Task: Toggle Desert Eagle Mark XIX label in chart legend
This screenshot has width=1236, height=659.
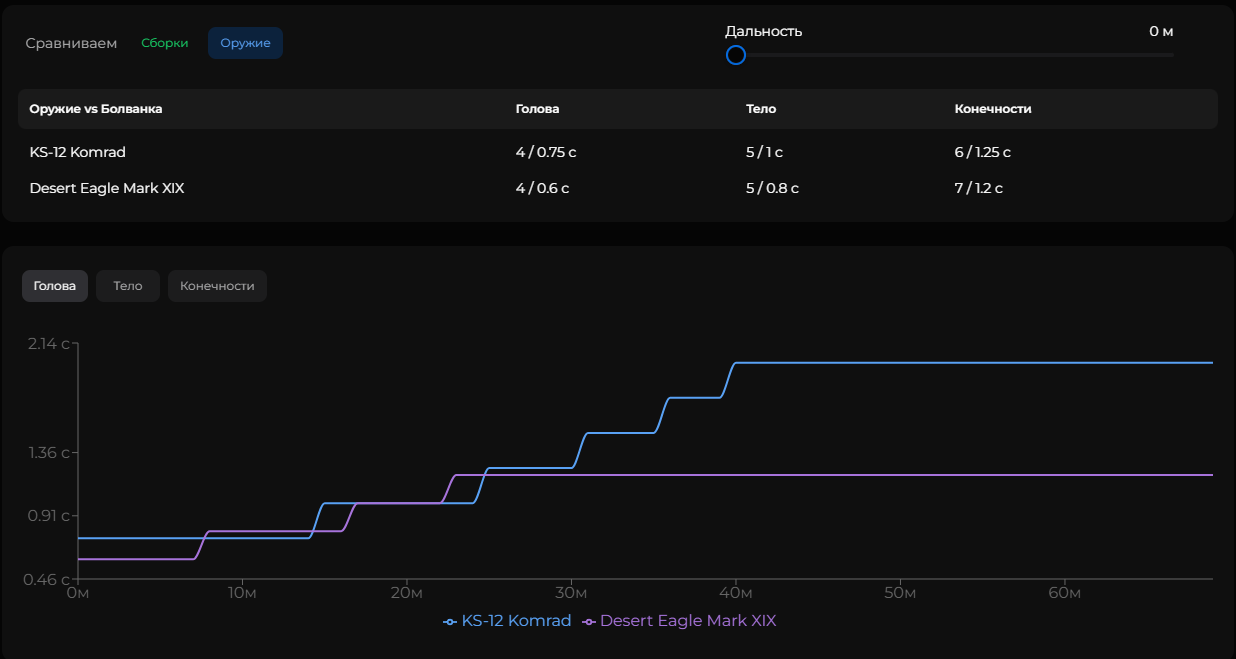Action: (687, 621)
